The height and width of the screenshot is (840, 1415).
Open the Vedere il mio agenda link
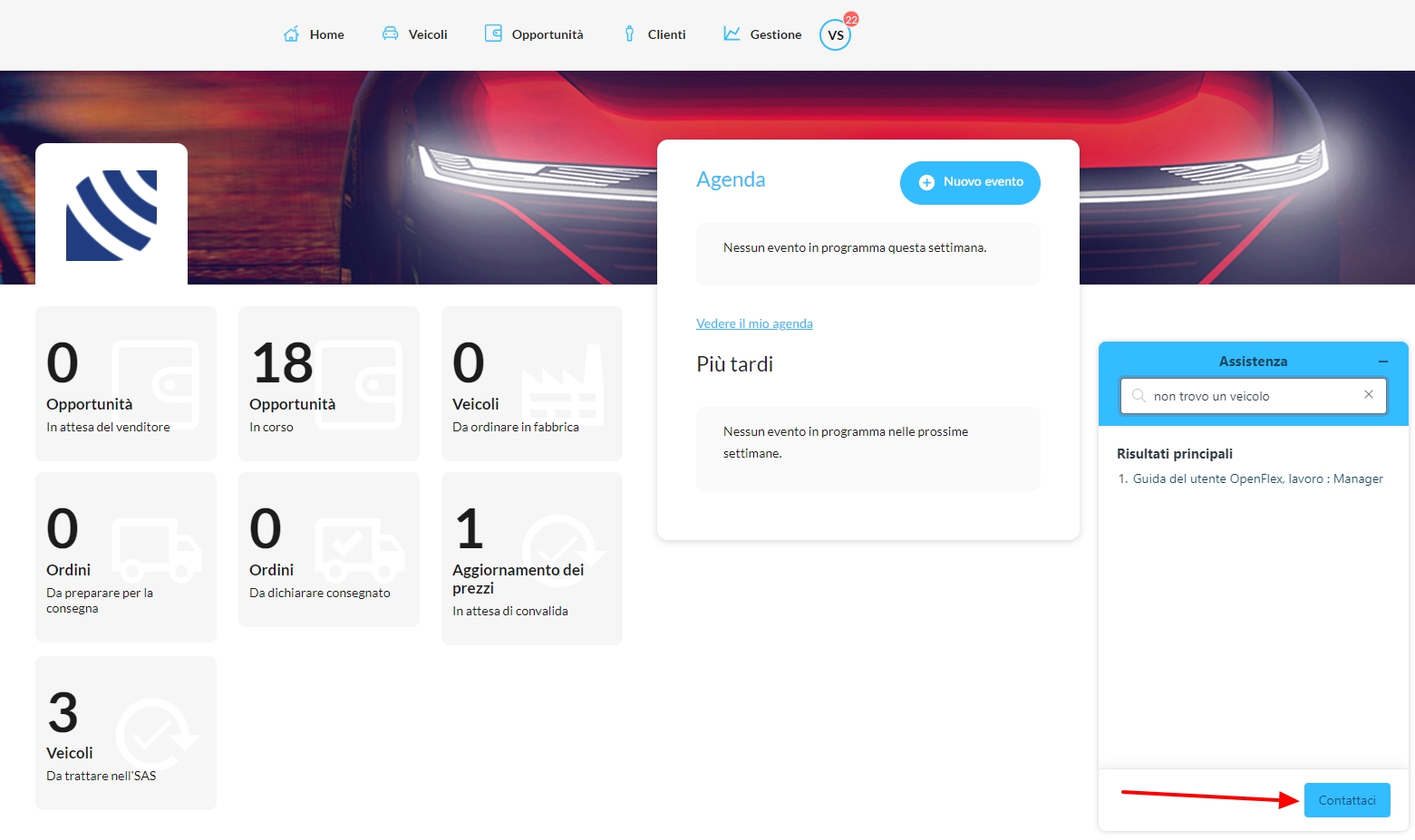point(754,323)
